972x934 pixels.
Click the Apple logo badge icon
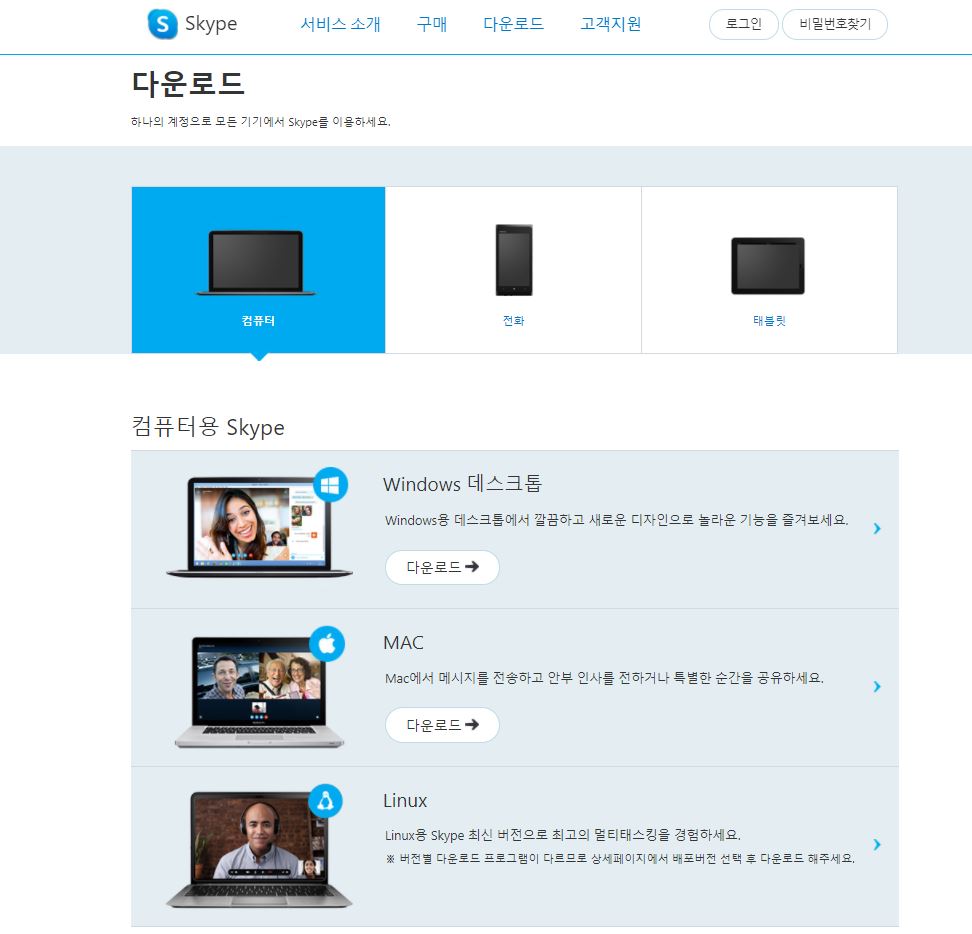click(x=327, y=644)
